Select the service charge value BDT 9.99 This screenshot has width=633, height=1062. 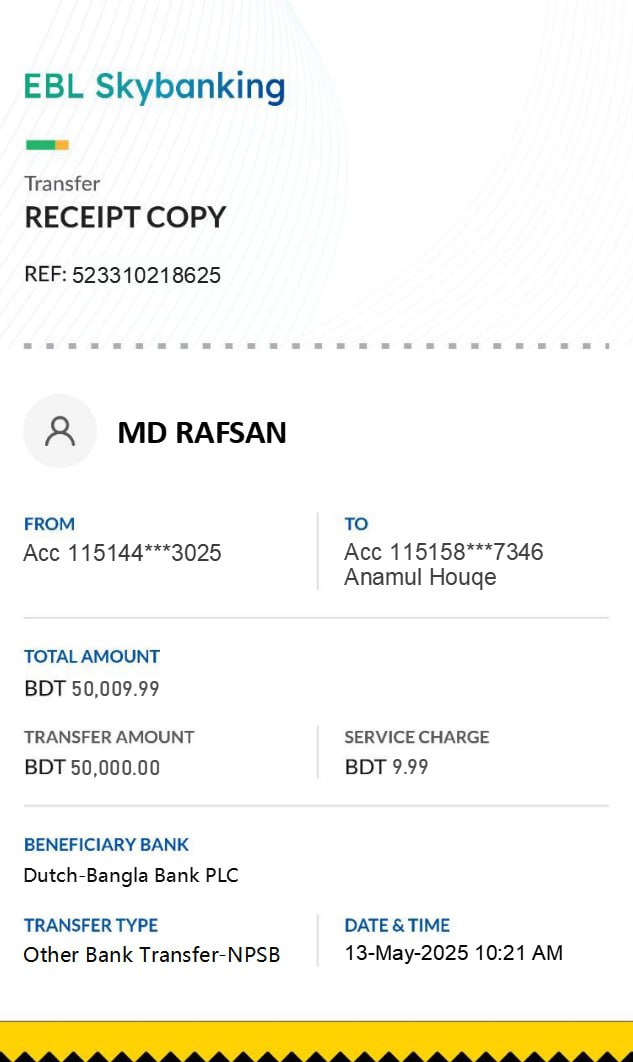point(386,767)
